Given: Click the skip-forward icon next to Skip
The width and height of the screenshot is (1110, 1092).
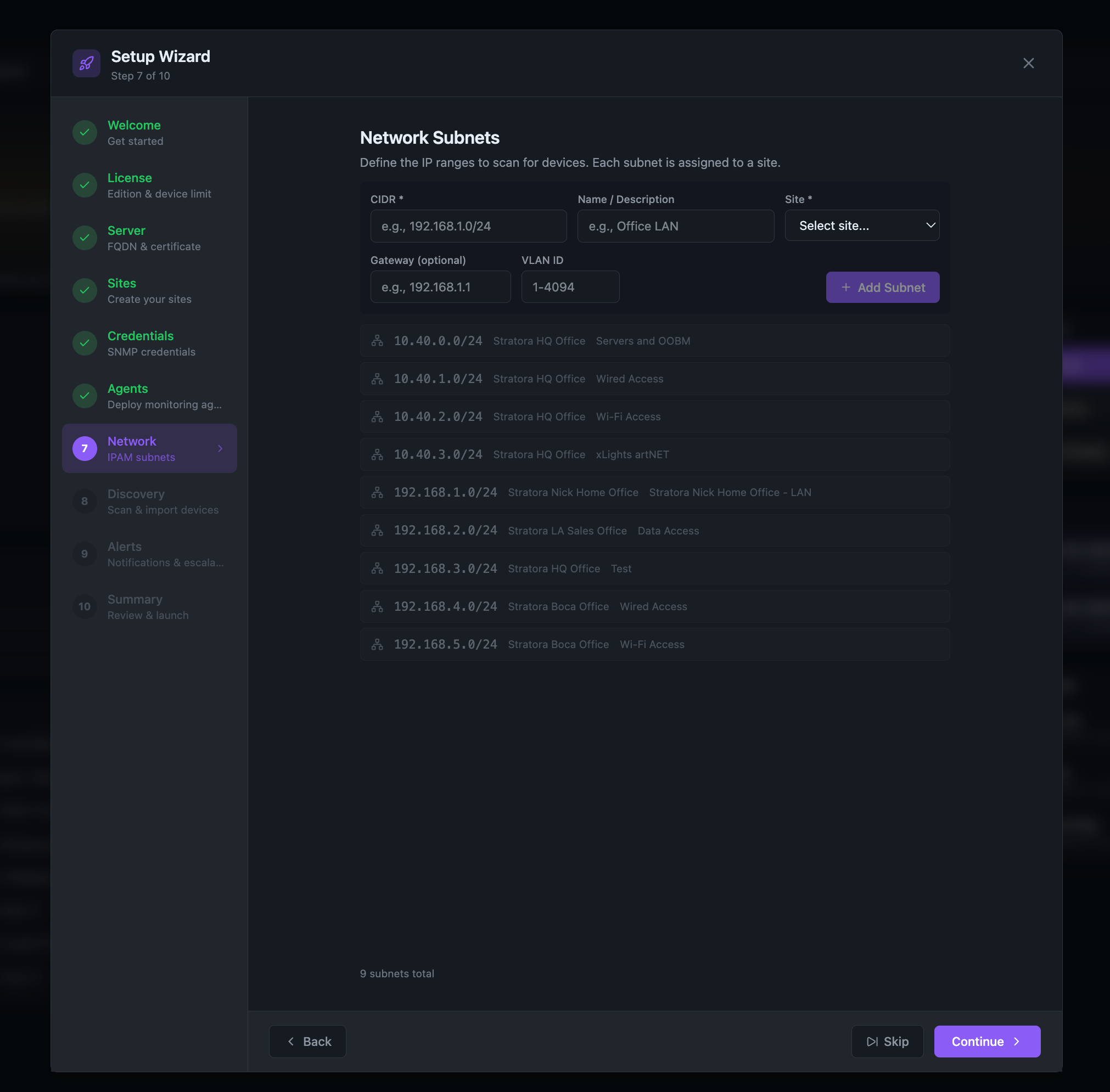Looking at the screenshot, I should pos(872,1041).
